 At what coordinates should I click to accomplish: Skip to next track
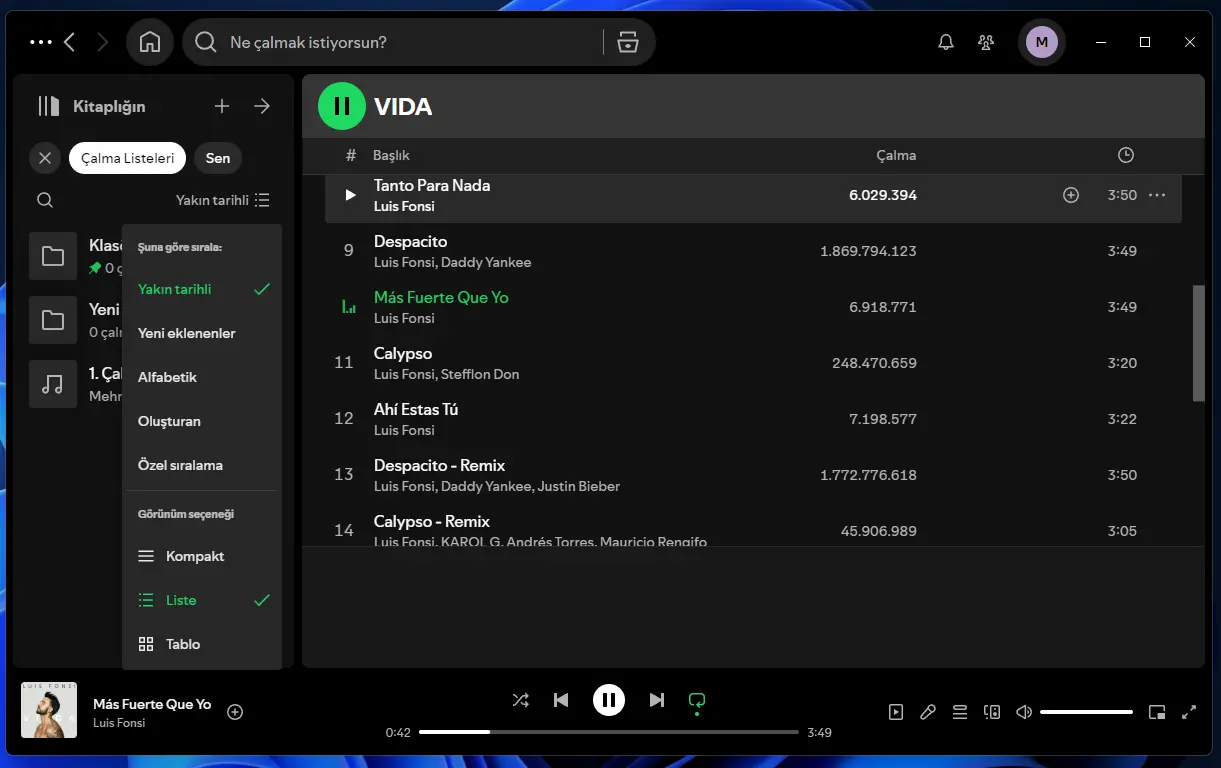click(x=657, y=700)
